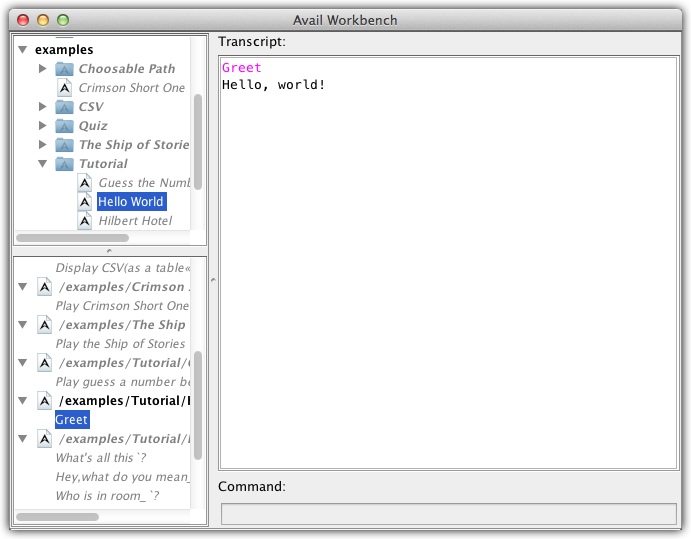Collapse the Tutorial folder arrow

click(43, 164)
